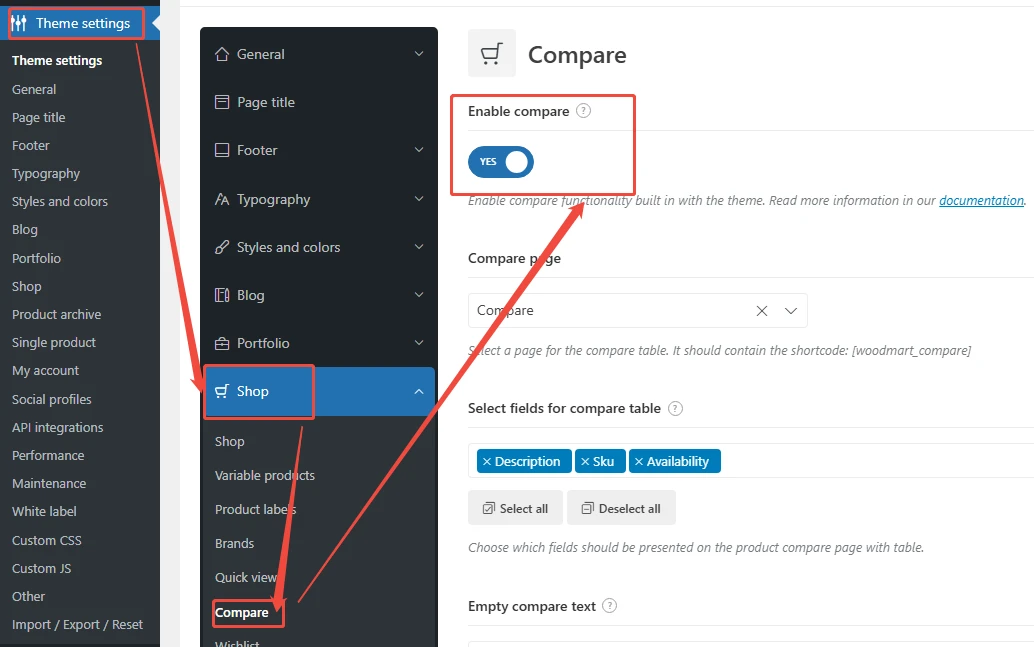Toggle the Enable compare switch

coord(501,161)
